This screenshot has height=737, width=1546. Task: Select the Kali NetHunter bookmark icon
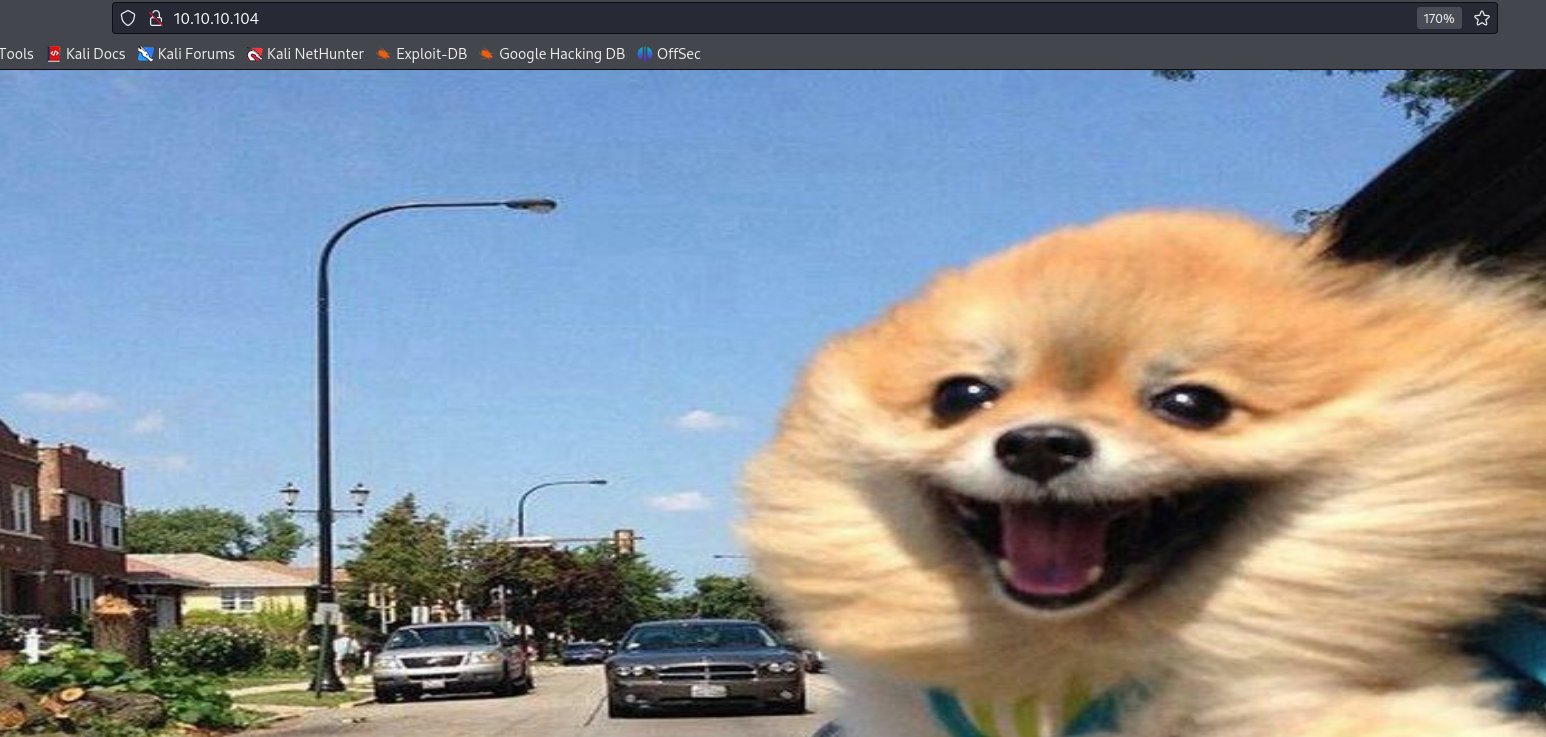click(255, 54)
